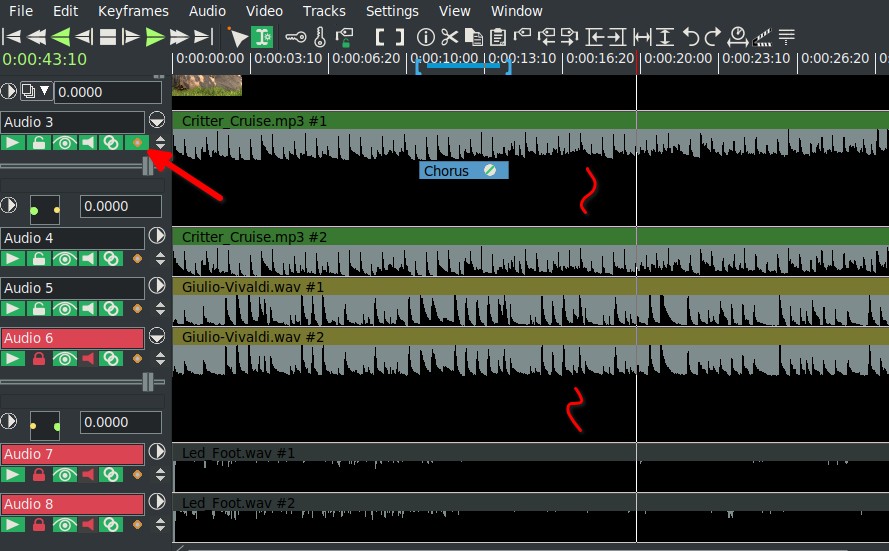889x551 pixels.
Task: Click the Audio 3 fader slider handle
Action: pyautogui.click(x=148, y=167)
